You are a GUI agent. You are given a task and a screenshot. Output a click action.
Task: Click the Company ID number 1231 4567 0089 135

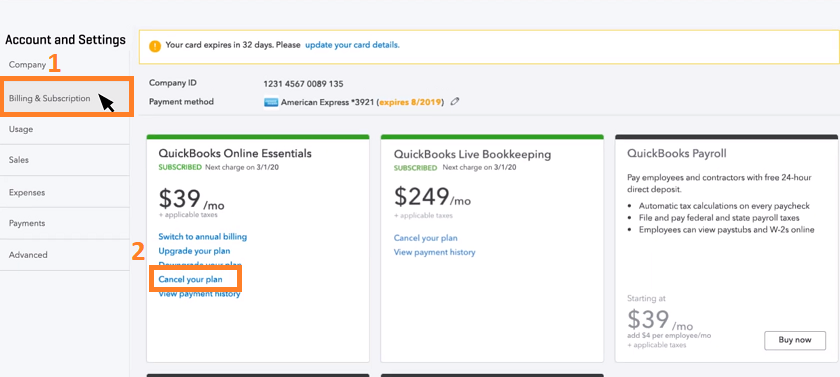(303, 84)
